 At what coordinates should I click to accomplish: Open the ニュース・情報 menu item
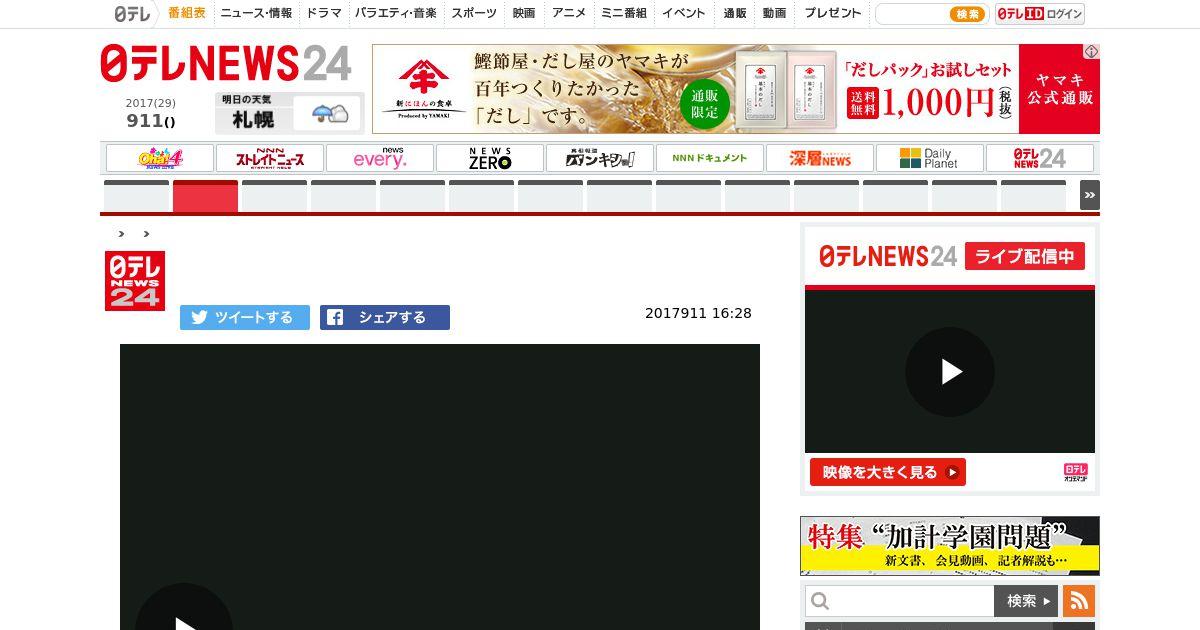pos(256,14)
